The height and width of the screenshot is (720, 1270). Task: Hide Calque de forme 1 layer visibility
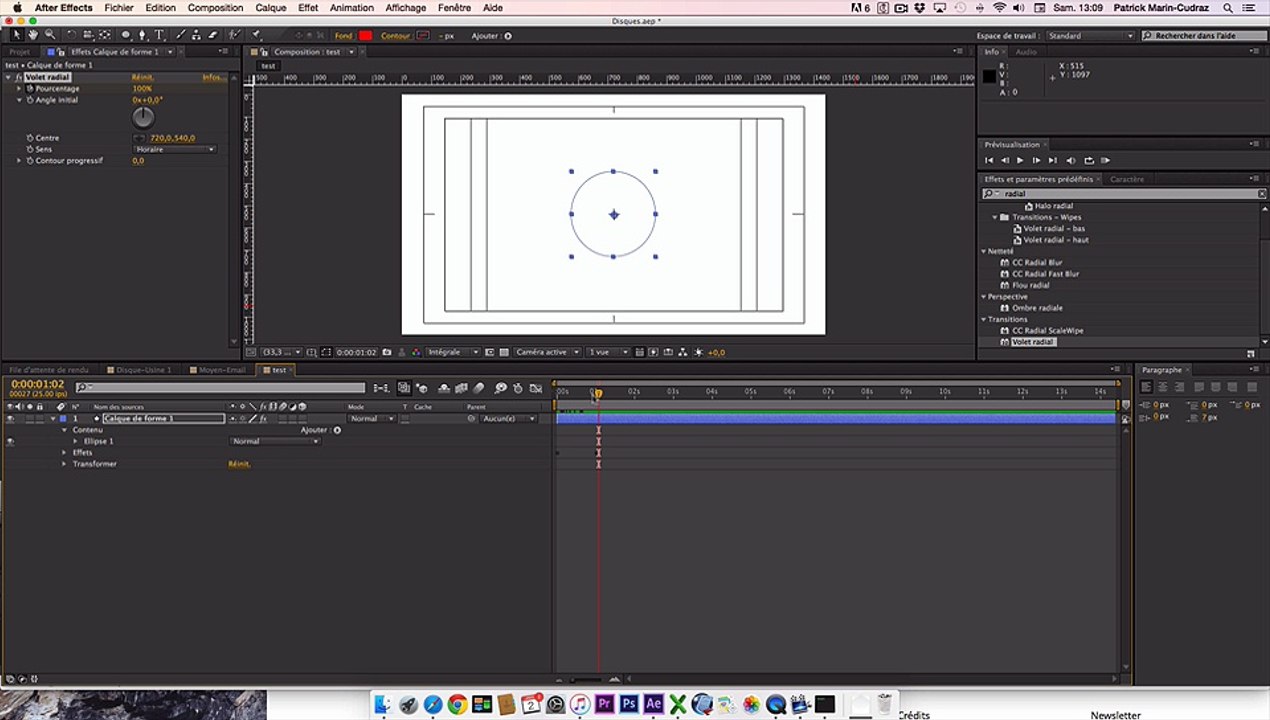pyautogui.click(x=10, y=419)
